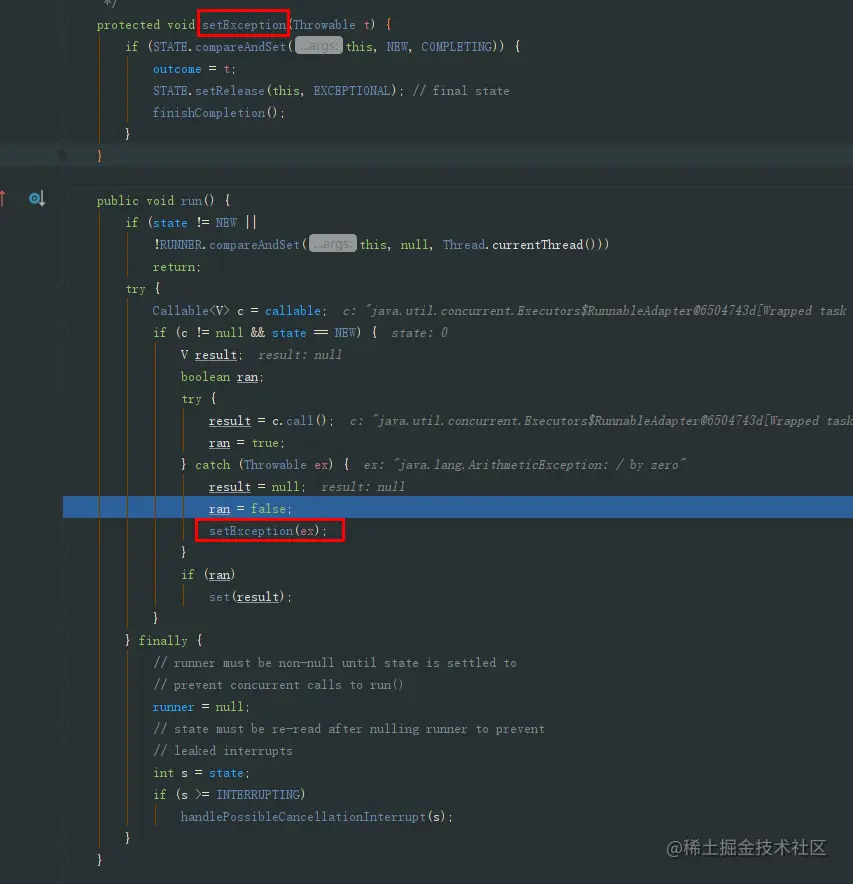
Task: Click the set(result) call
Action: [x=250, y=596]
